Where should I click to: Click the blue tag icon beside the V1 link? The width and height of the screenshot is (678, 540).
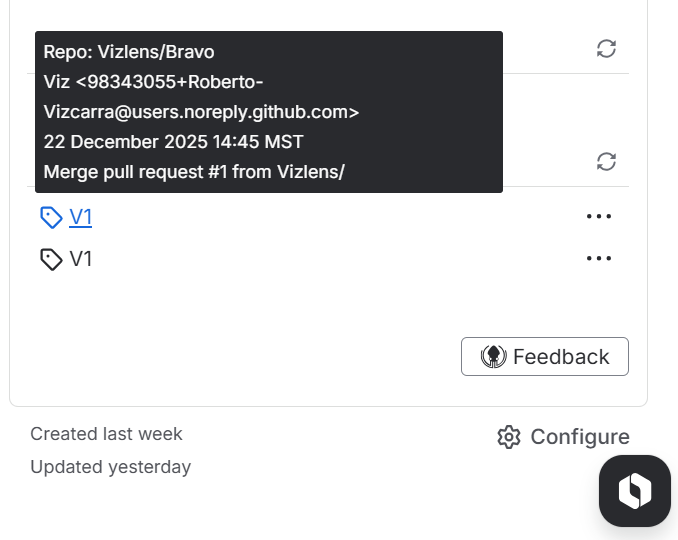(x=51, y=217)
